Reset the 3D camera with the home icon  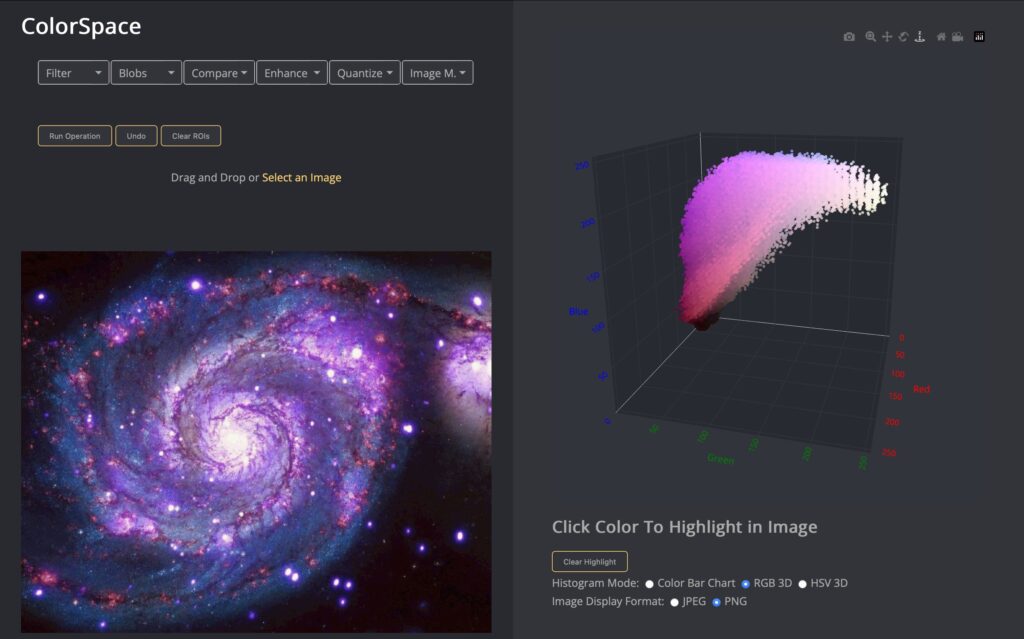(941, 36)
